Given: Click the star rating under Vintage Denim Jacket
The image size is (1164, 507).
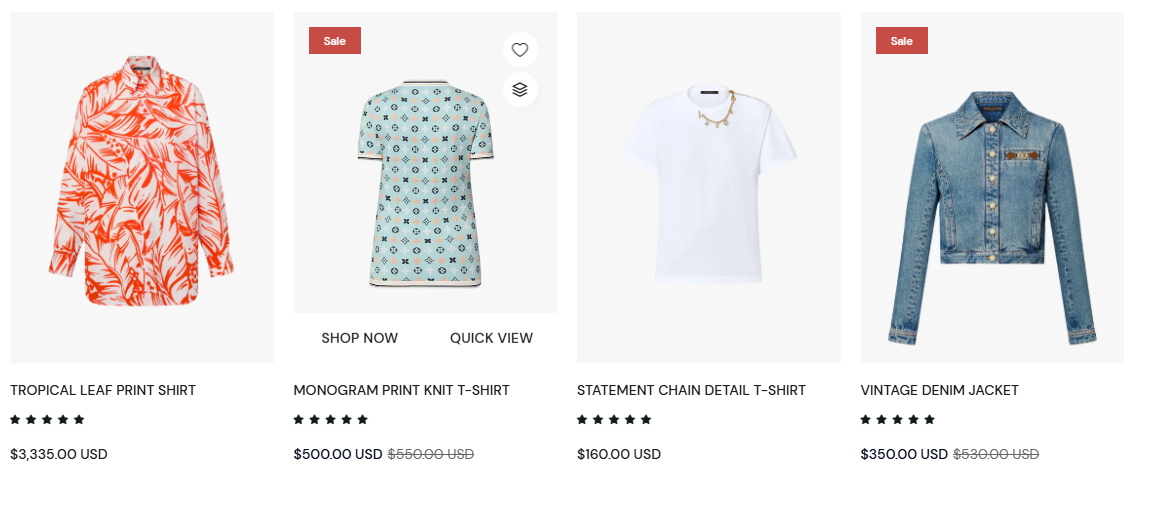Looking at the screenshot, I should [898, 419].
